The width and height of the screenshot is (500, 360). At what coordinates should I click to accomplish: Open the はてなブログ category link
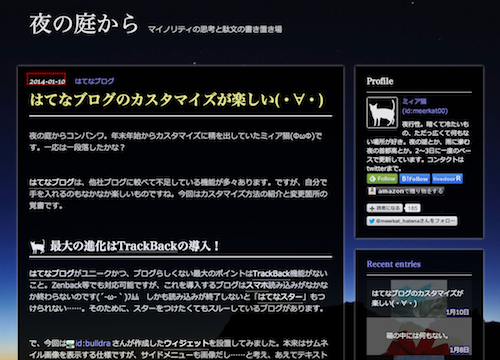94,81
